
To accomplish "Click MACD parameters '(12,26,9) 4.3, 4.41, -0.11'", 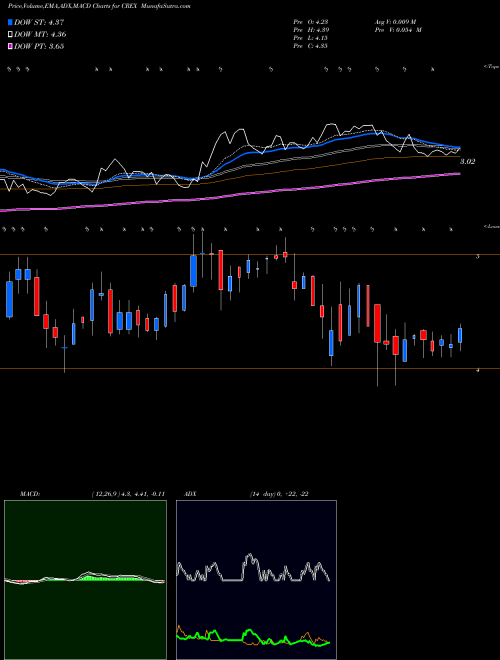I will click(128, 494).
